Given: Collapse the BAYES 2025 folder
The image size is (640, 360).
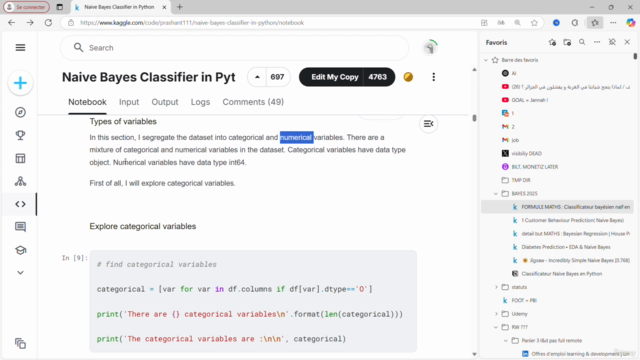Looking at the screenshot, I should [496, 193].
